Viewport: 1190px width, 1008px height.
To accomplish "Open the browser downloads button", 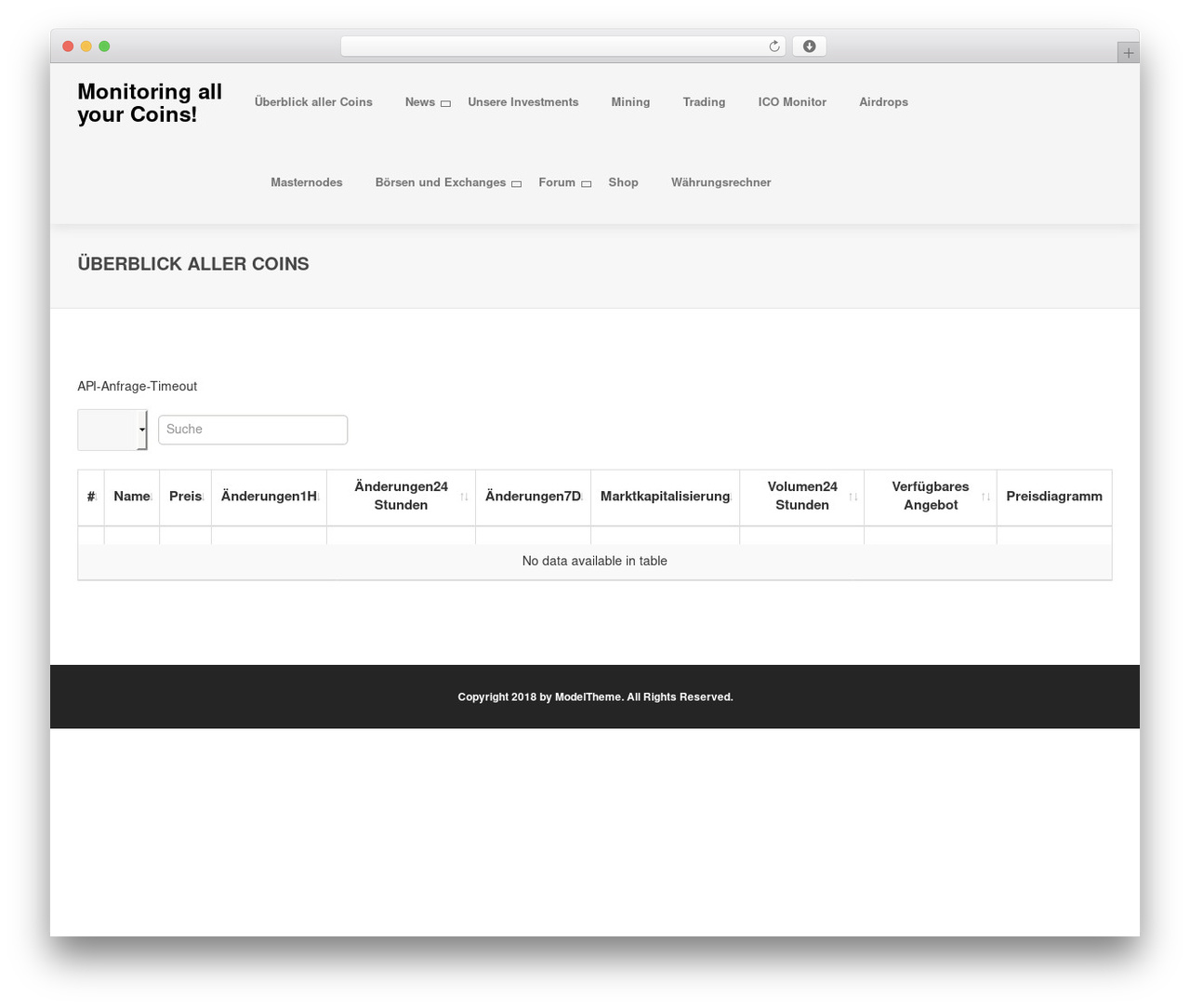I will 809,46.
